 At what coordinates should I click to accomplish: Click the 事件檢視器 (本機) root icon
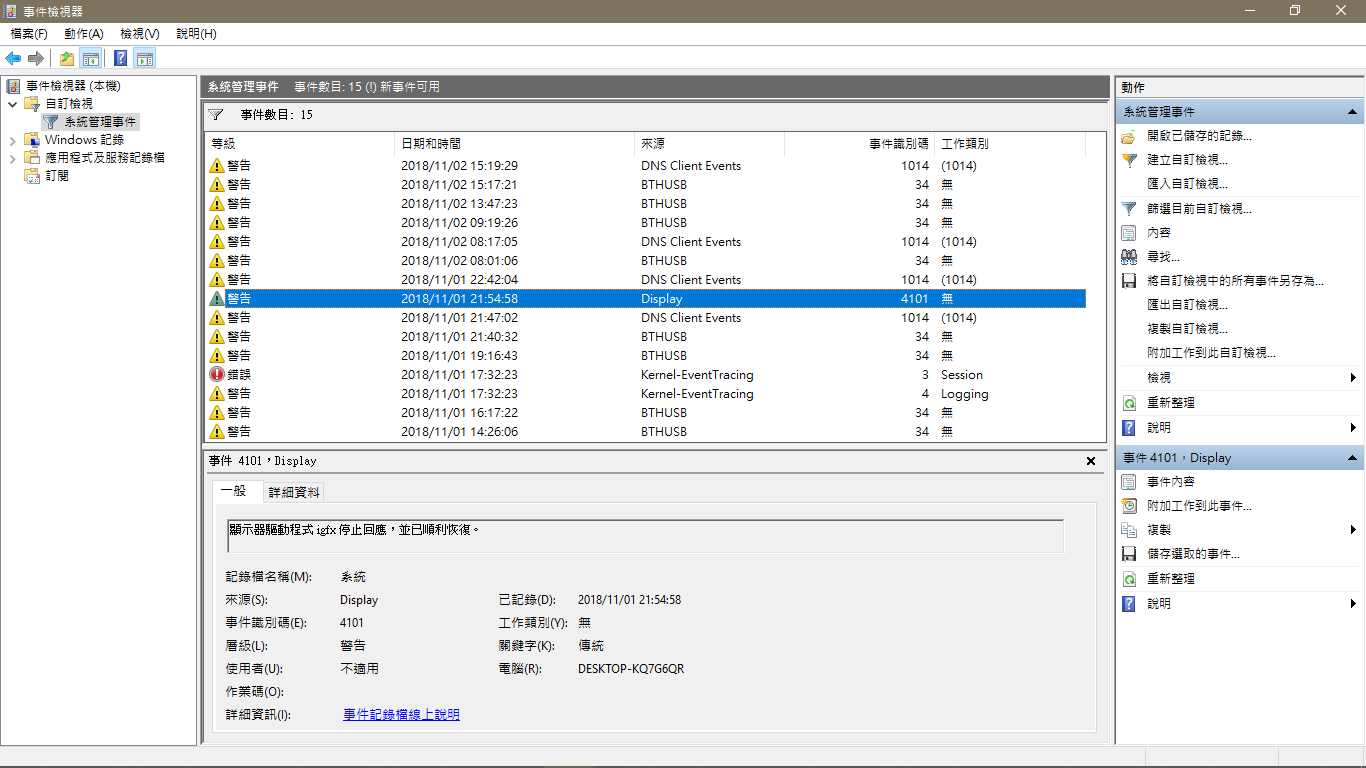[x=14, y=86]
